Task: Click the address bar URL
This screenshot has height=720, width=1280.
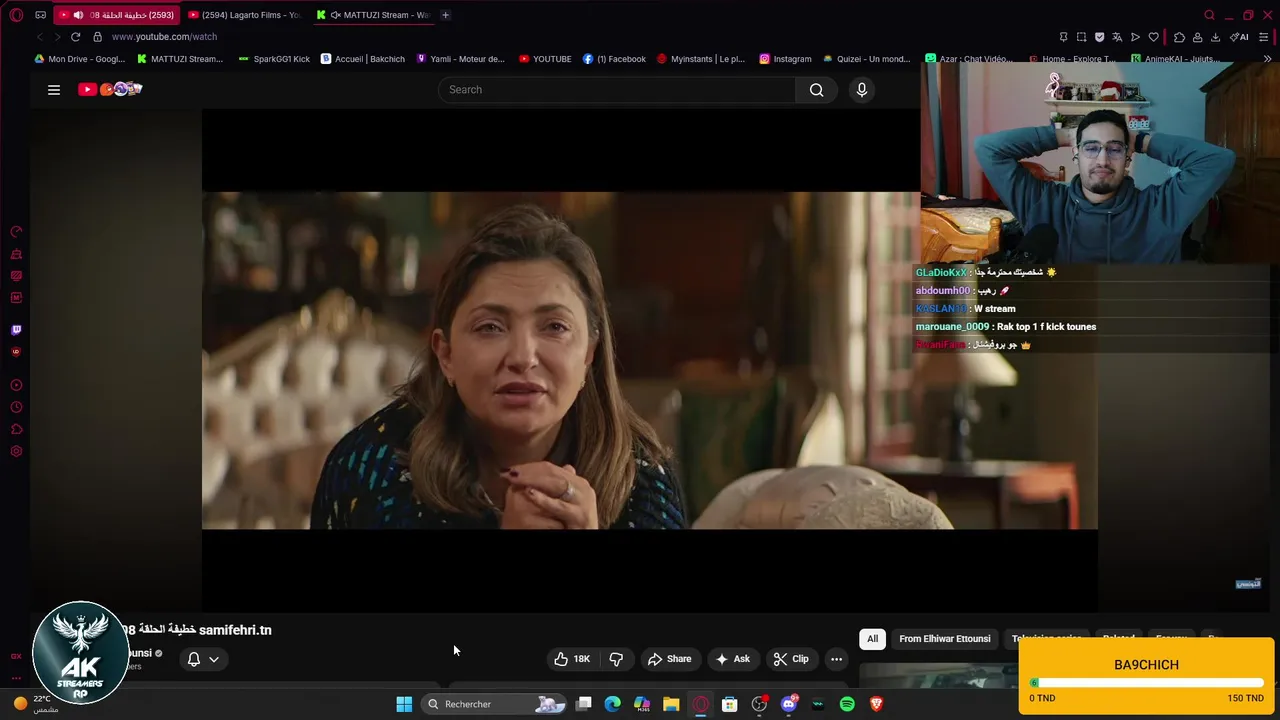Action: click(164, 37)
